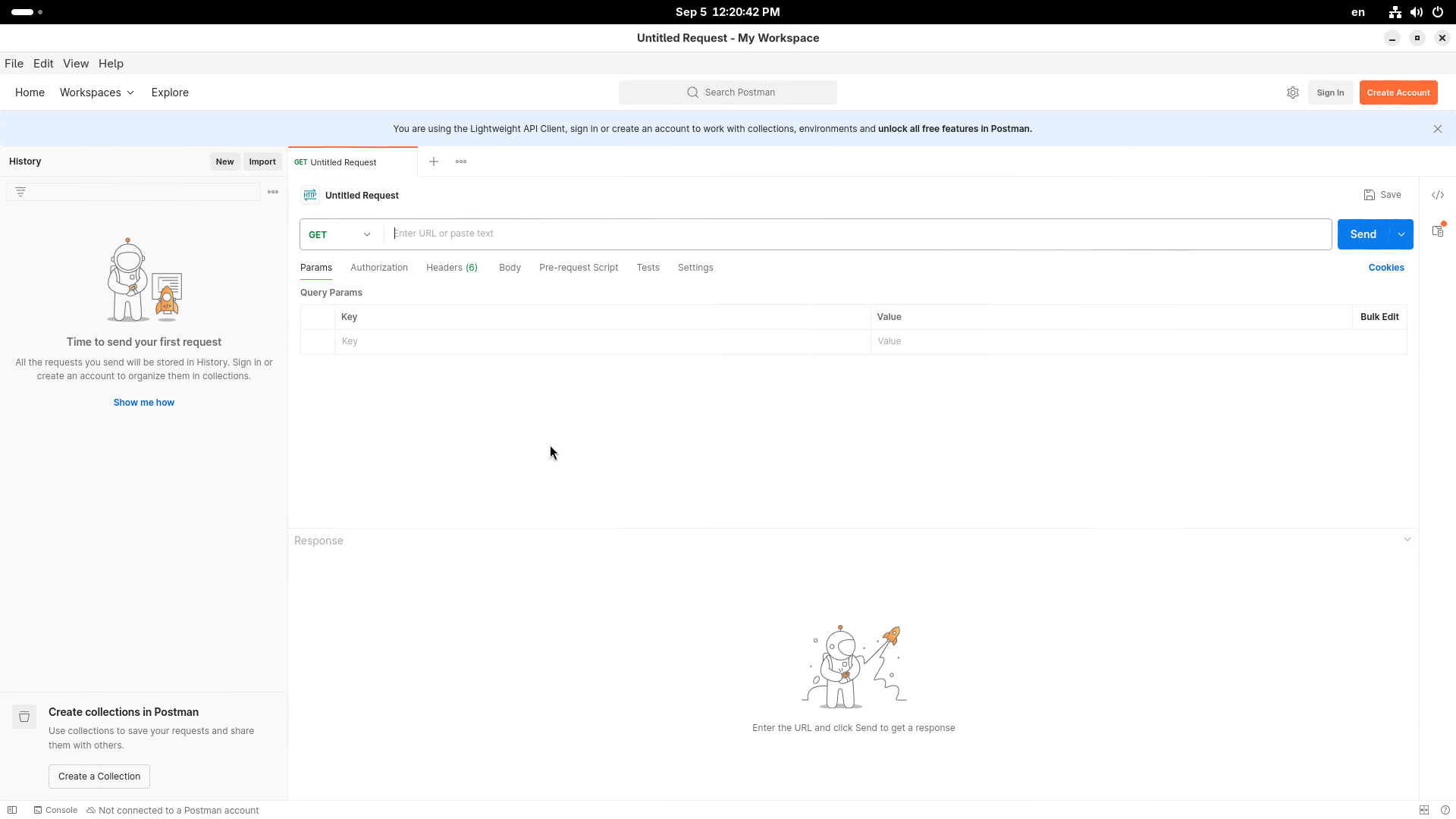Switch to the Authorization tab
Viewport: 1456px width, 819px height.
click(379, 268)
